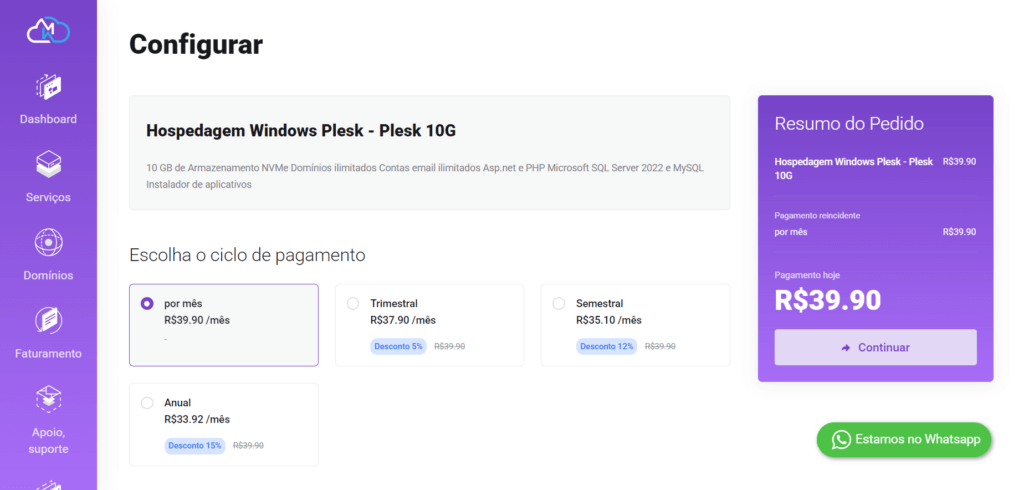Select the Semestral payment cycle radio
Image resolution: width=1024 pixels, height=490 pixels.
[558, 303]
